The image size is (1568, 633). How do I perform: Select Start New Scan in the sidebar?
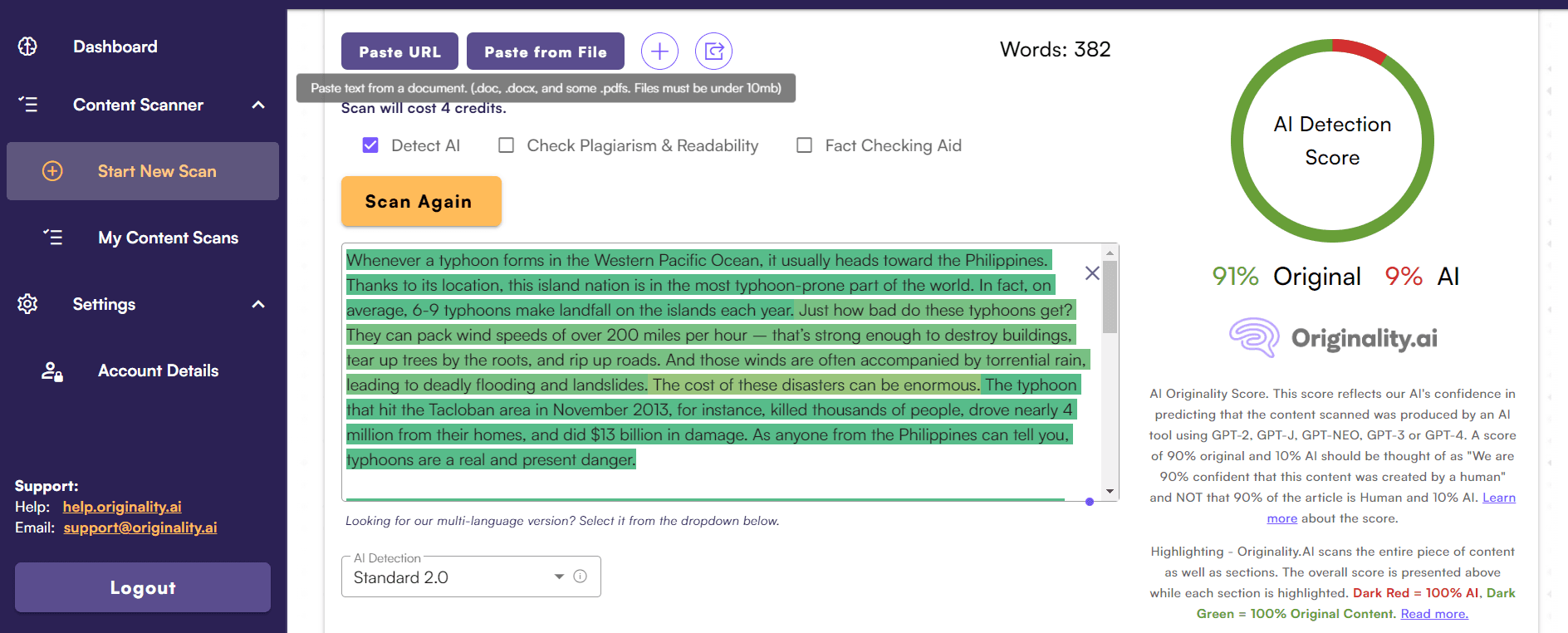pyautogui.click(x=156, y=171)
